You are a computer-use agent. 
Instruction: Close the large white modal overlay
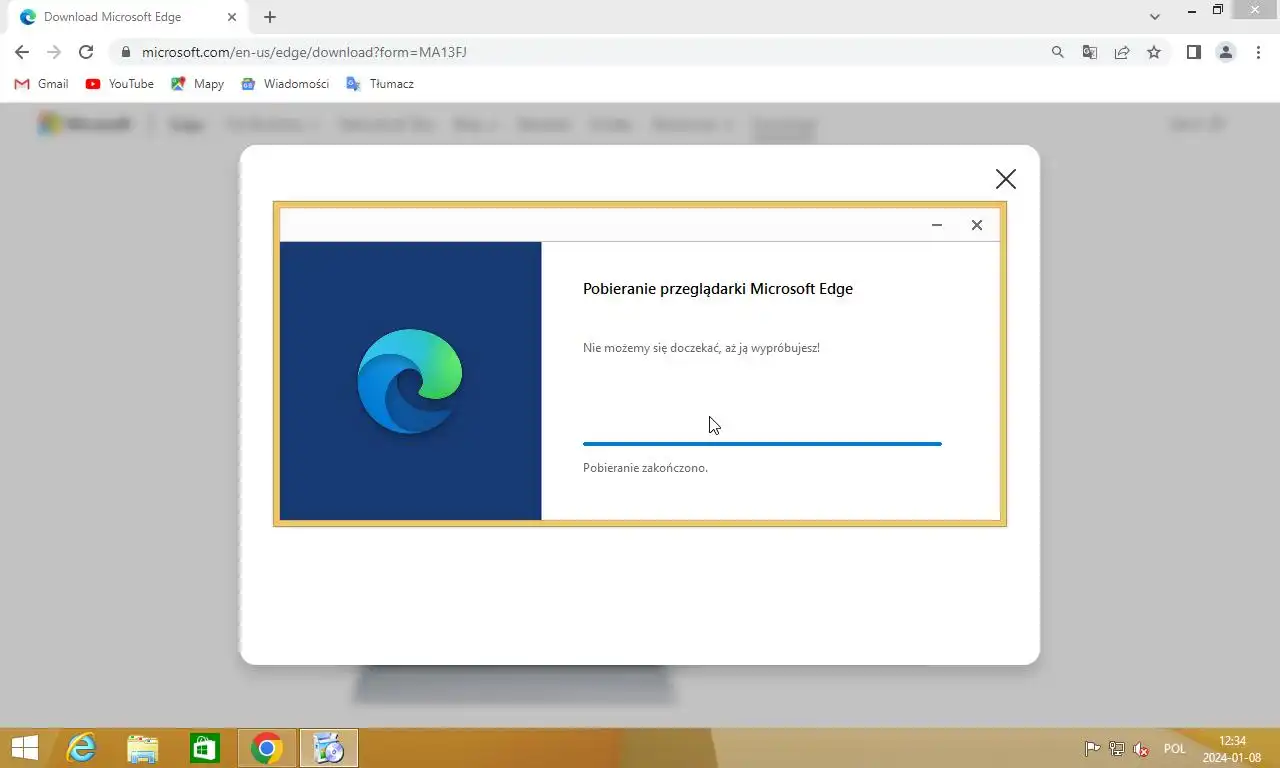pos(1006,179)
